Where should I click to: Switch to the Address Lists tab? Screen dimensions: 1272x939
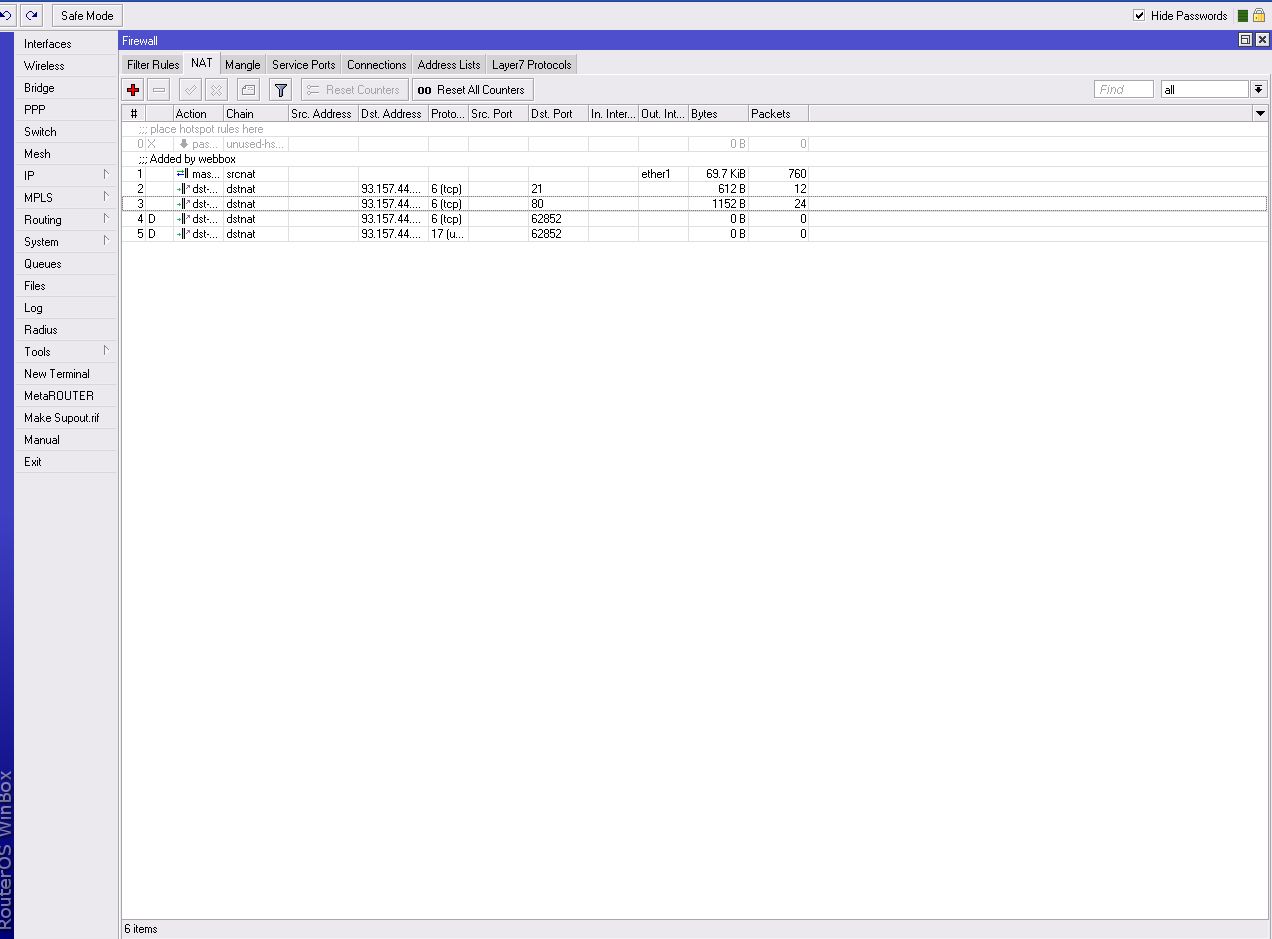pyautogui.click(x=449, y=65)
